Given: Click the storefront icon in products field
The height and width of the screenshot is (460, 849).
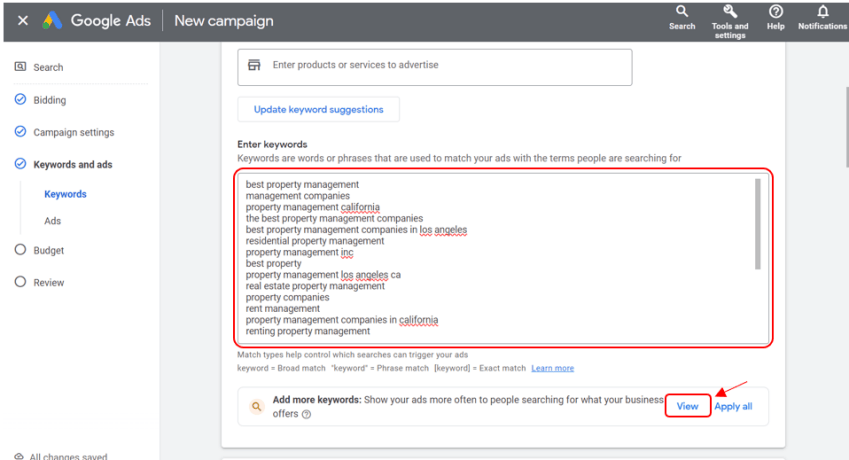Looking at the screenshot, I should 254,65.
